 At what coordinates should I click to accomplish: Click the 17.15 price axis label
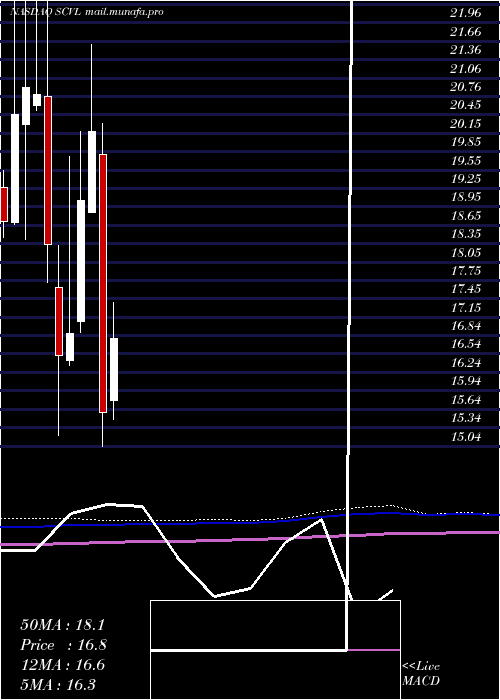(x=466, y=308)
